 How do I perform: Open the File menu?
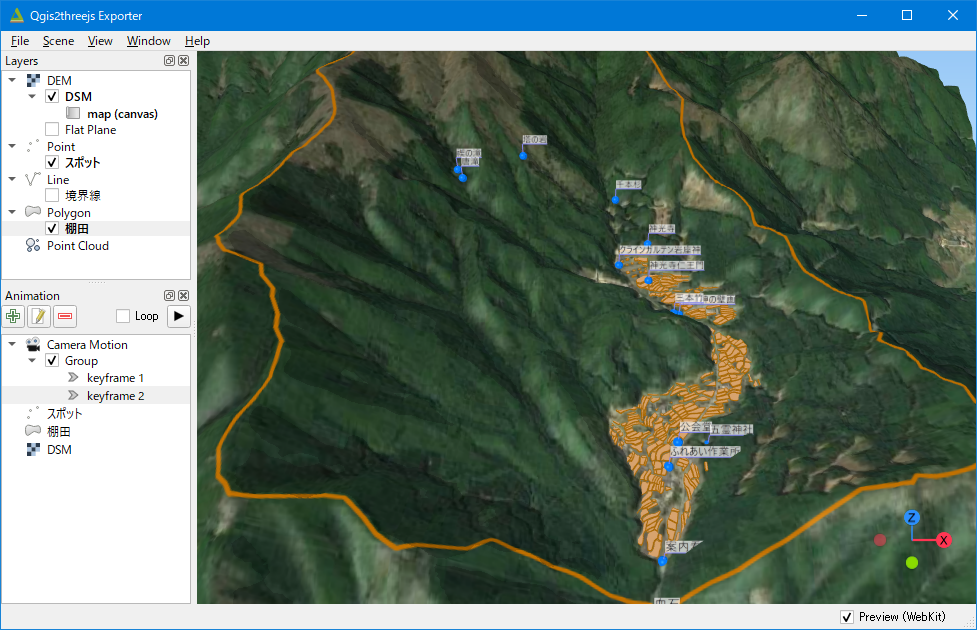20,41
